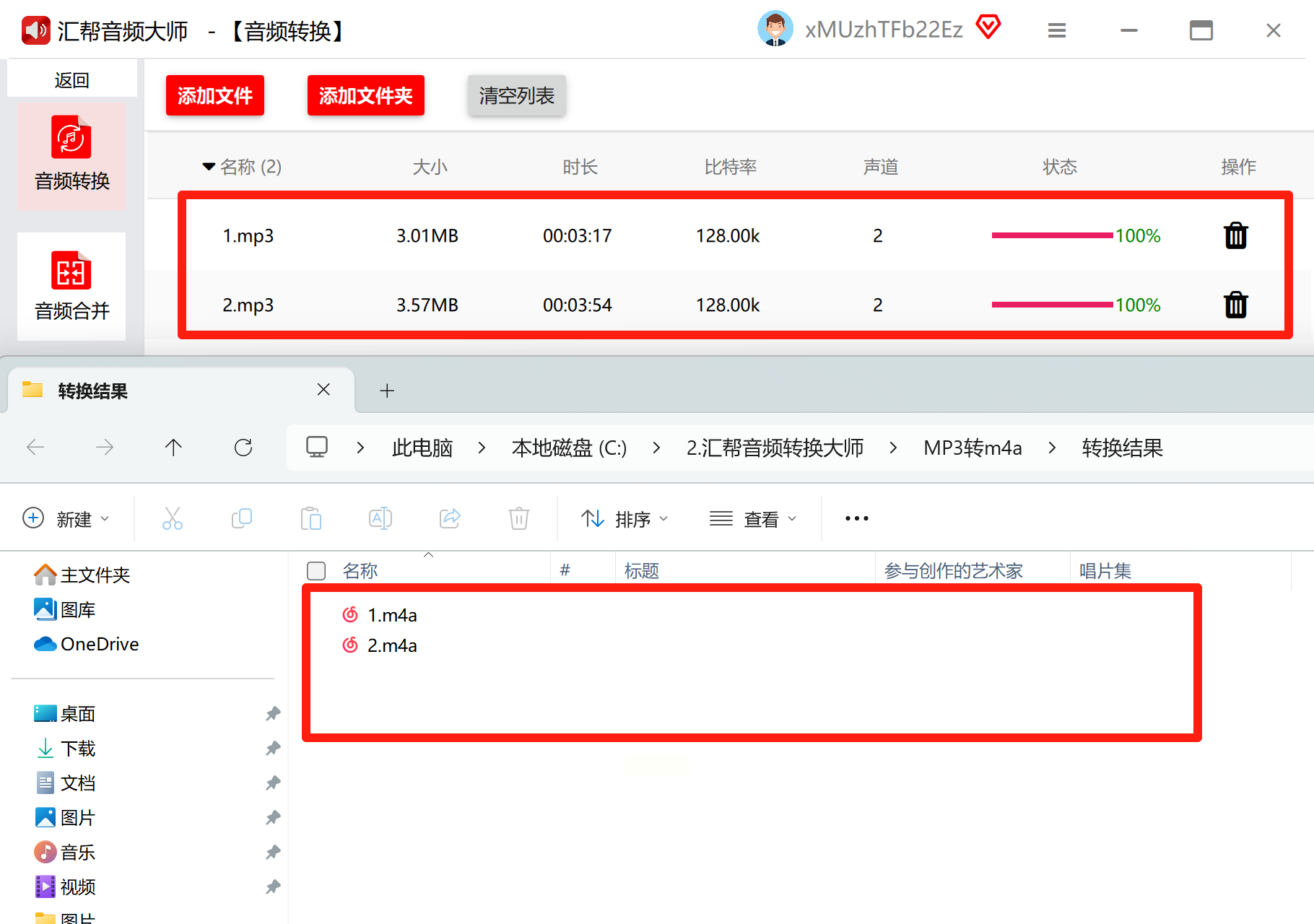Navigate to 本地磁盘 (C:) breadcrumb
This screenshot has width=1314, height=924.
point(569,448)
